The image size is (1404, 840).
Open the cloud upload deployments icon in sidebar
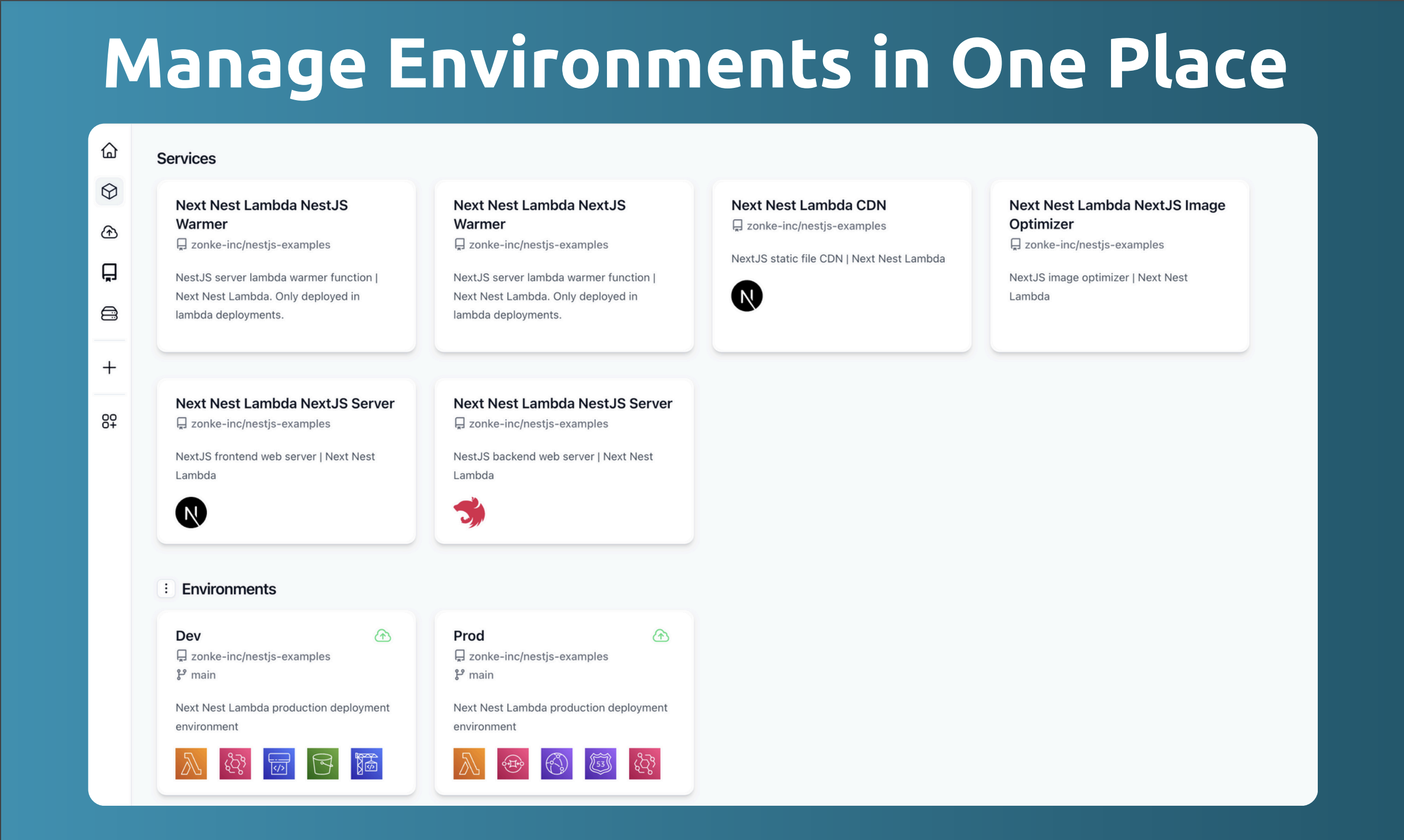[109, 232]
